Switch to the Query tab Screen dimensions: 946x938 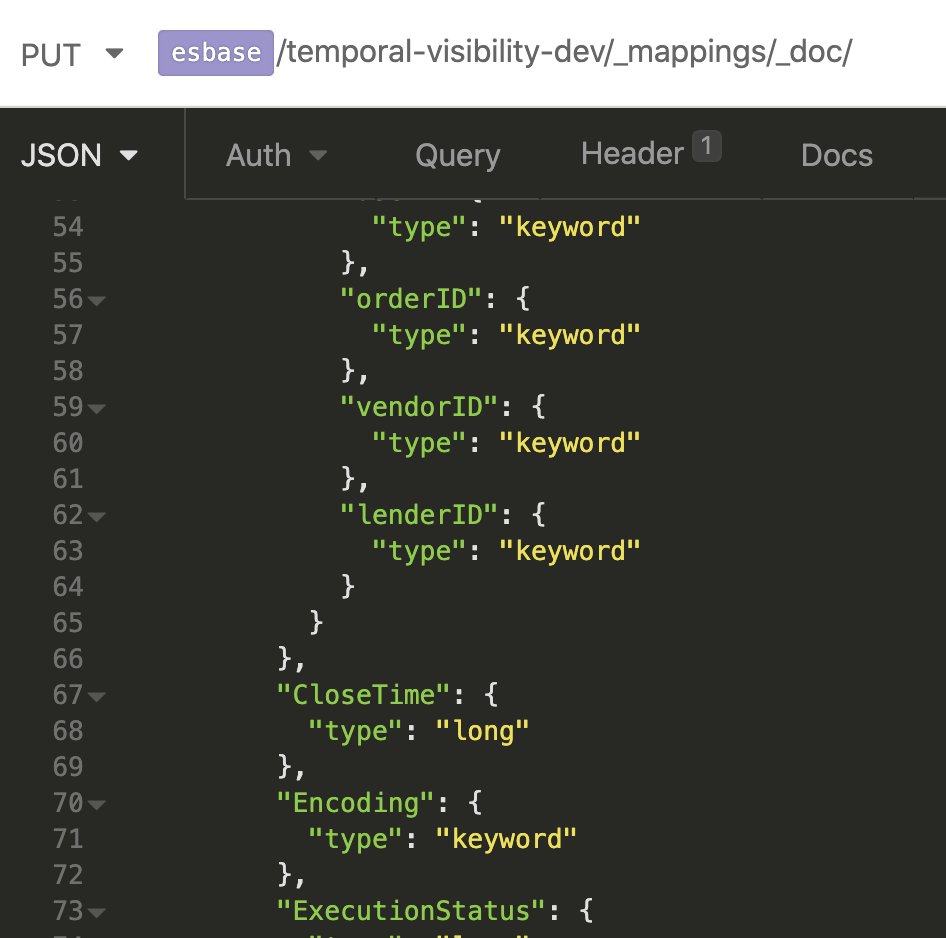click(457, 155)
